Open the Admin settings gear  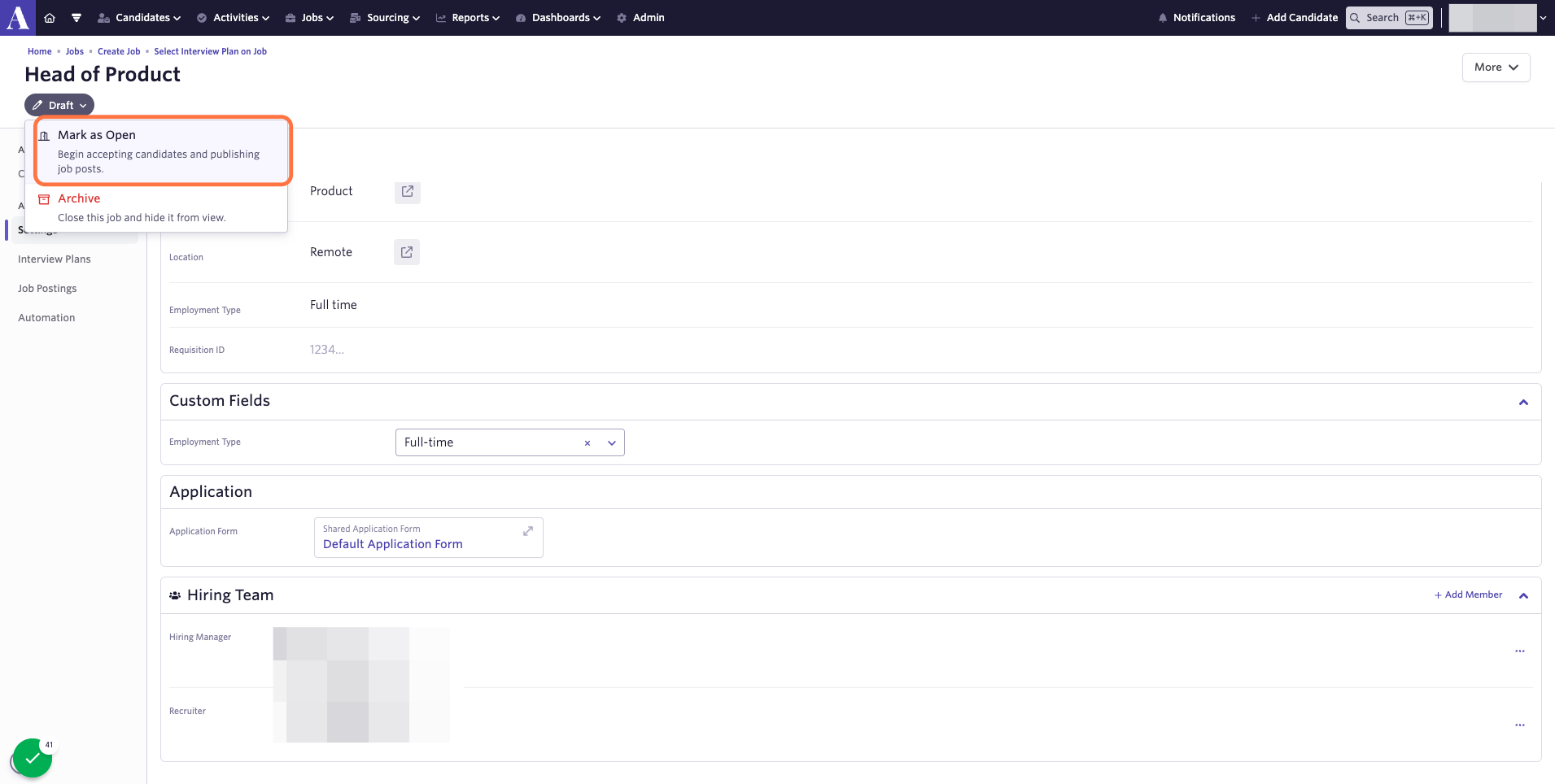(x=640, y=18)
